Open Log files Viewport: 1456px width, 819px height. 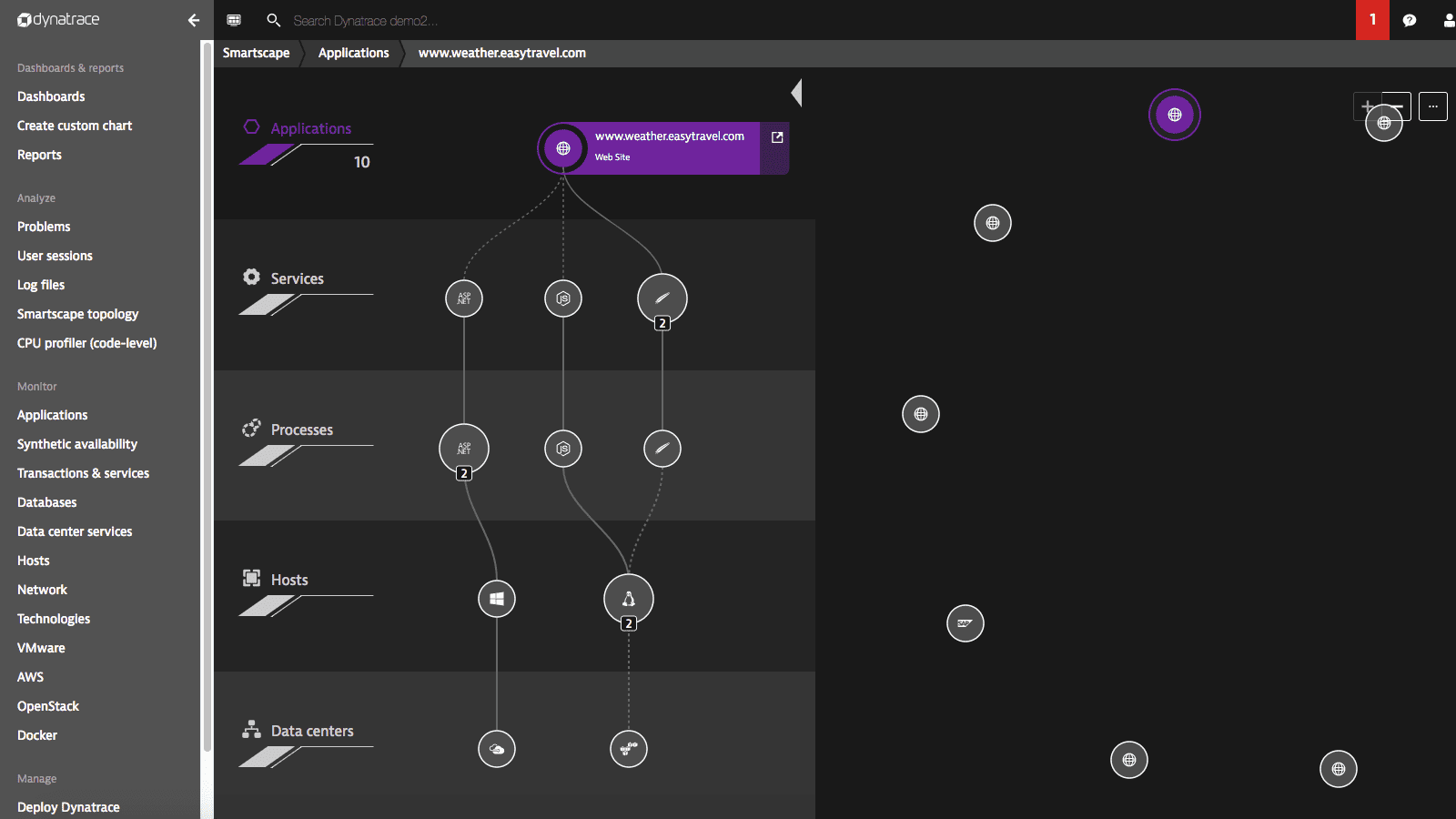click(x=41, y=285)
